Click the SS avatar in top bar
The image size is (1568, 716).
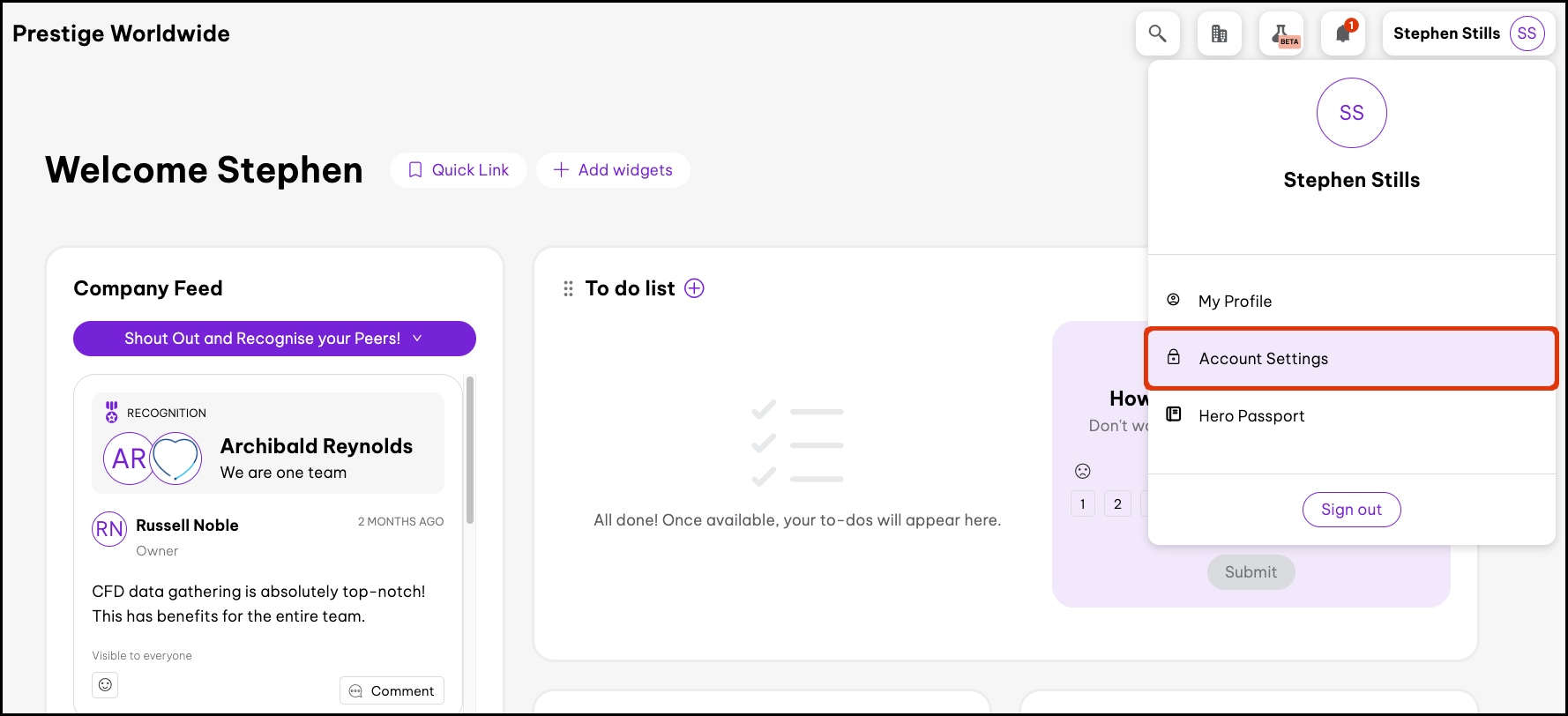point(1527,34)
